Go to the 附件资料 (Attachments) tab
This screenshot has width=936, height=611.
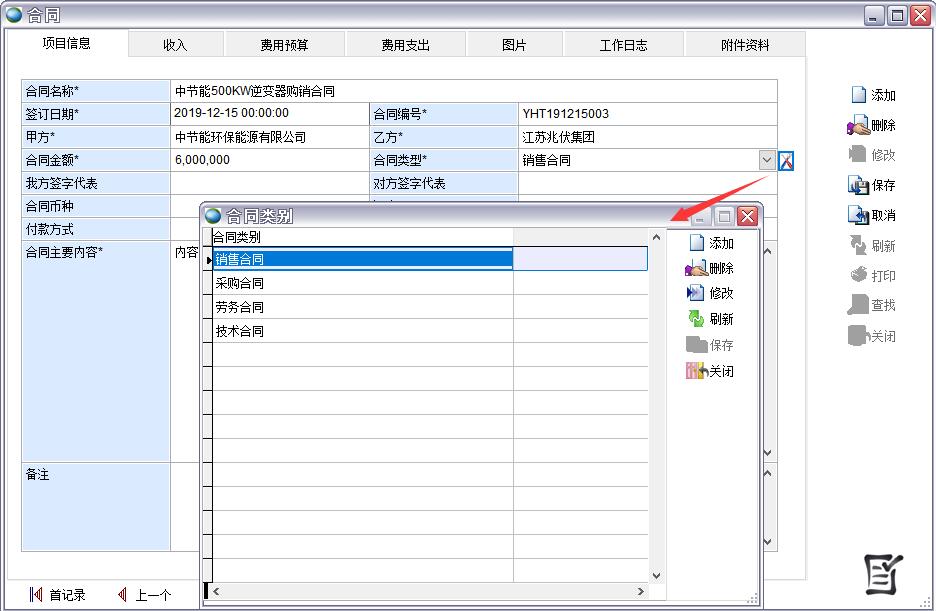tap(745, 45)
